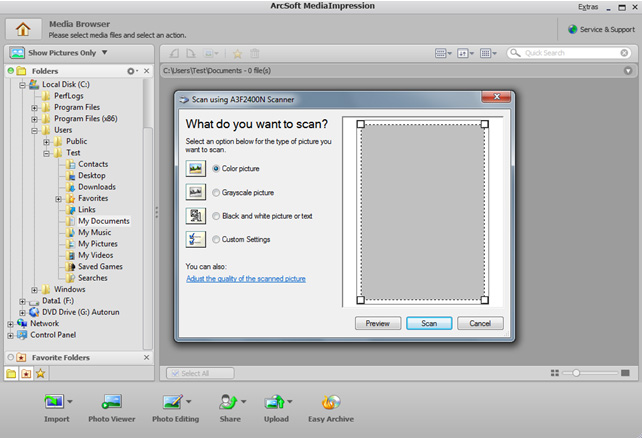Click small thumbnails grid icon
642x439 pixels.
555,373
